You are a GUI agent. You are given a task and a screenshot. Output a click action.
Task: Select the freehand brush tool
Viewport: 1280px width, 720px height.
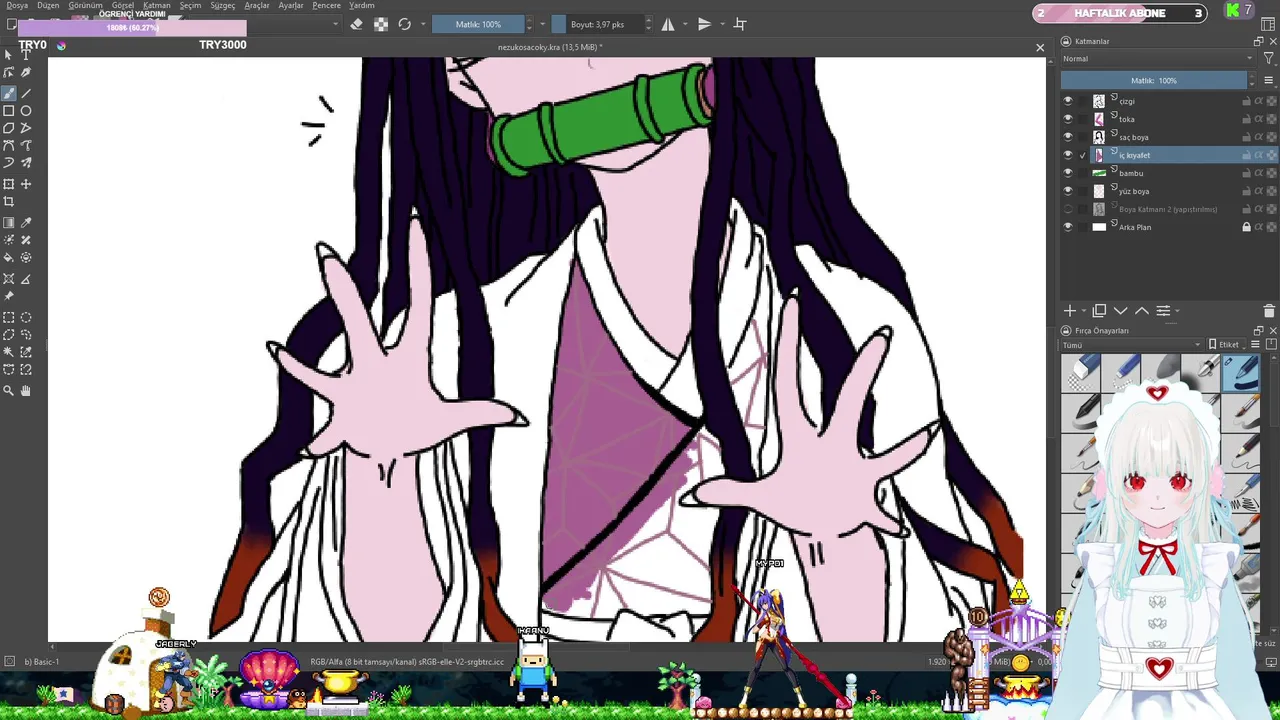(9, 93)
